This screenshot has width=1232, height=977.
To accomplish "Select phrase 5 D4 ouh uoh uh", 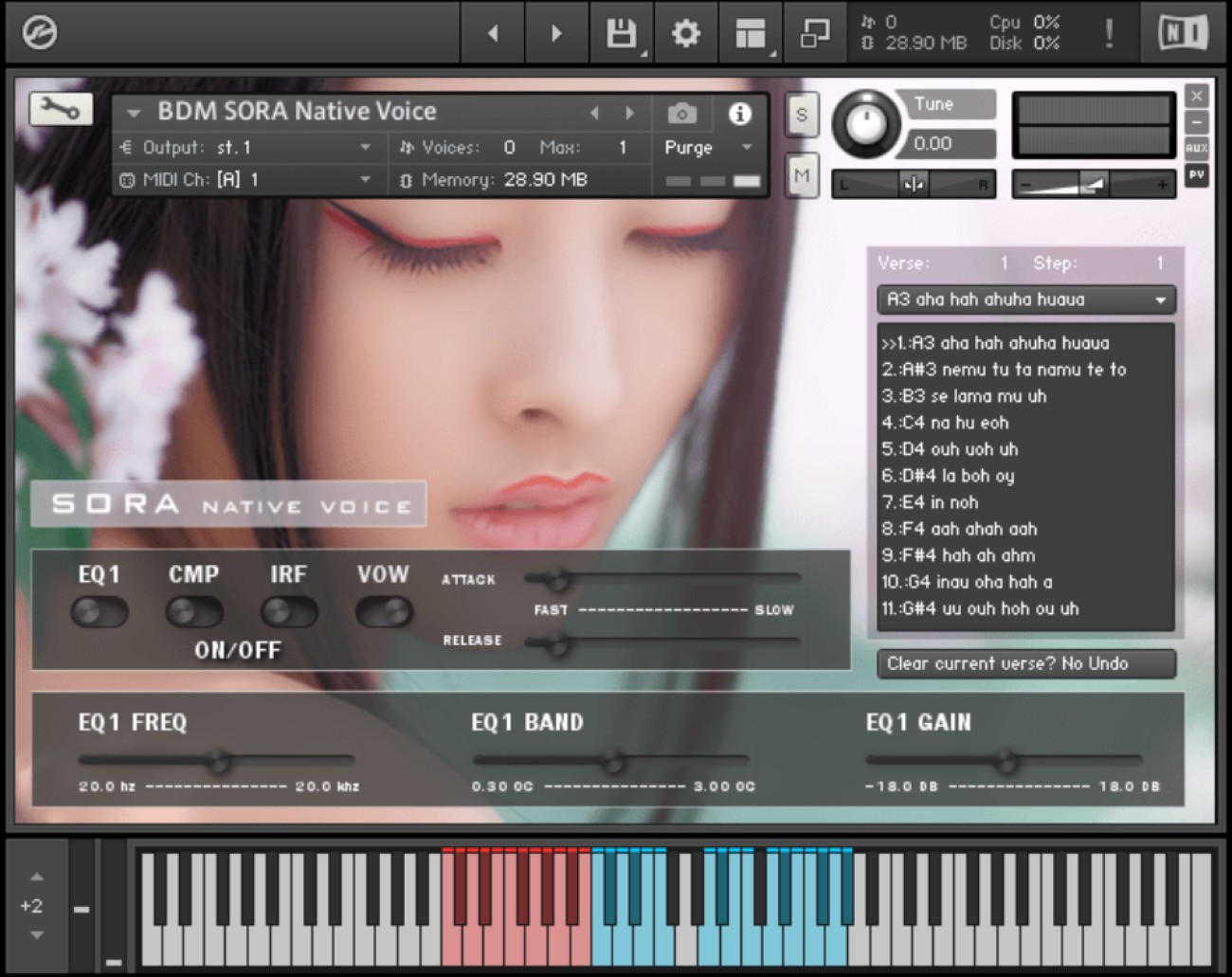I will (951, 449).
